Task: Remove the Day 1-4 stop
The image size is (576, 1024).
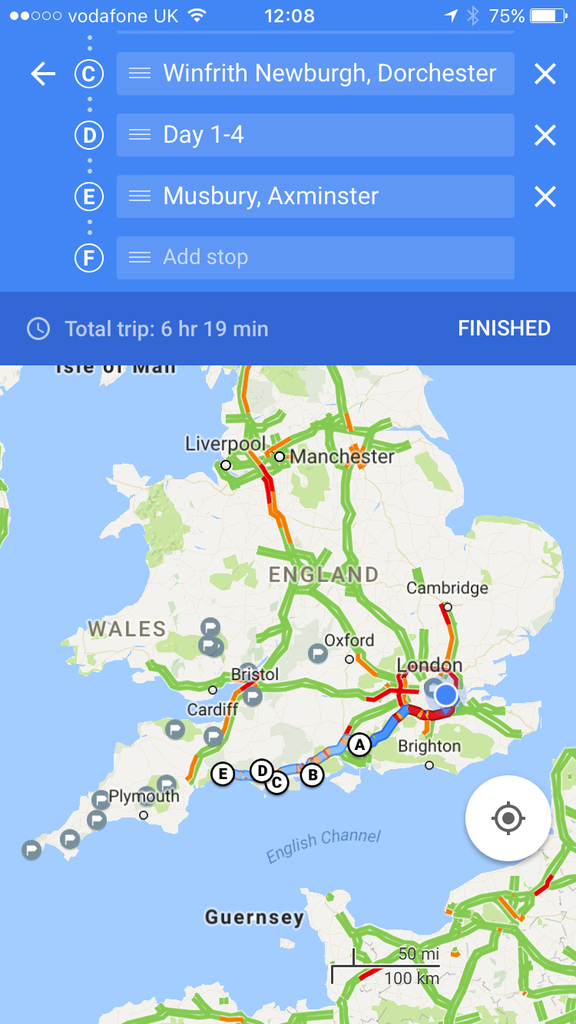Action: (x=545, y=135)
